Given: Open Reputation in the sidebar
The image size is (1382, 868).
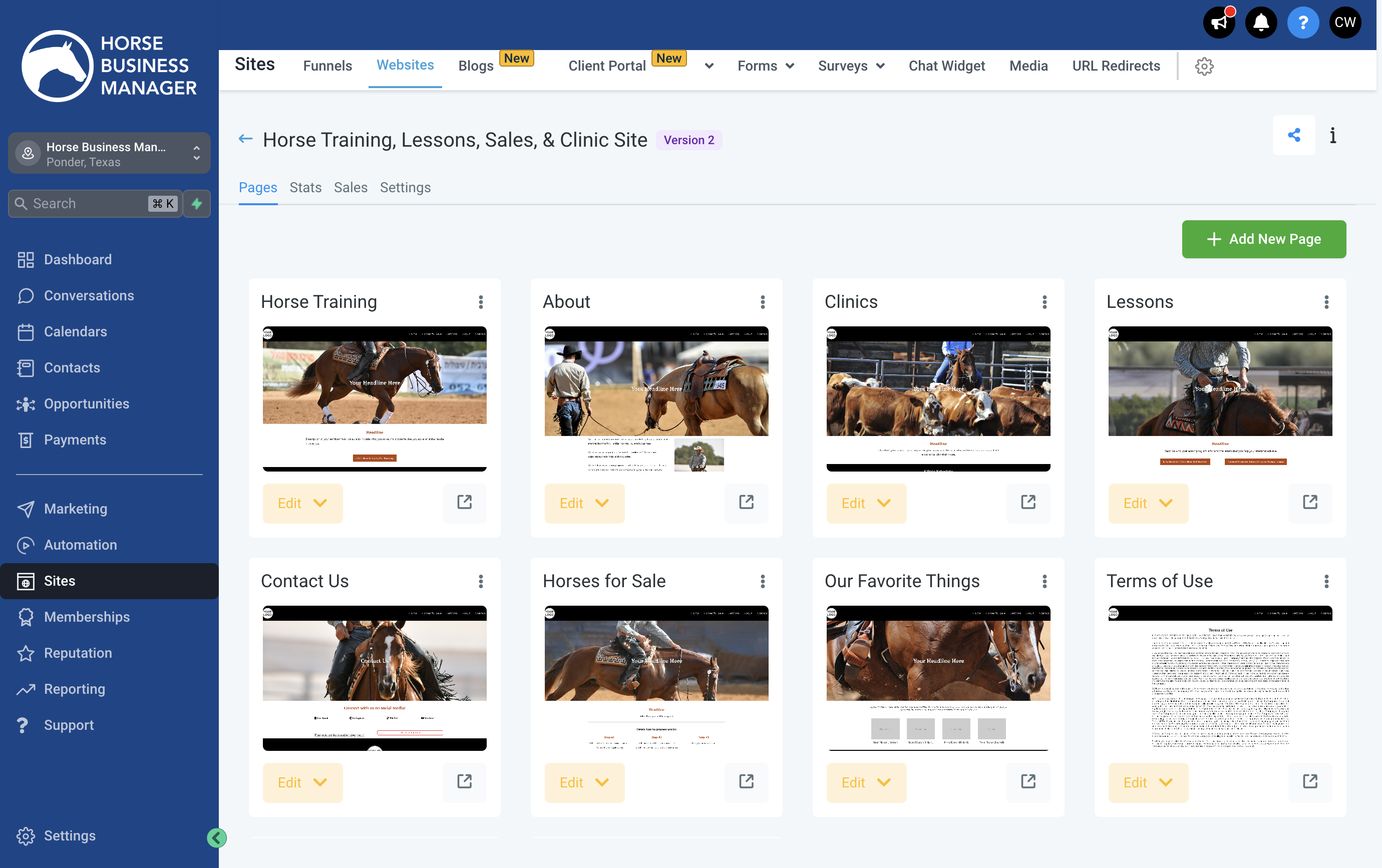Looking at the screenshot, I should [x=78, y=653].
